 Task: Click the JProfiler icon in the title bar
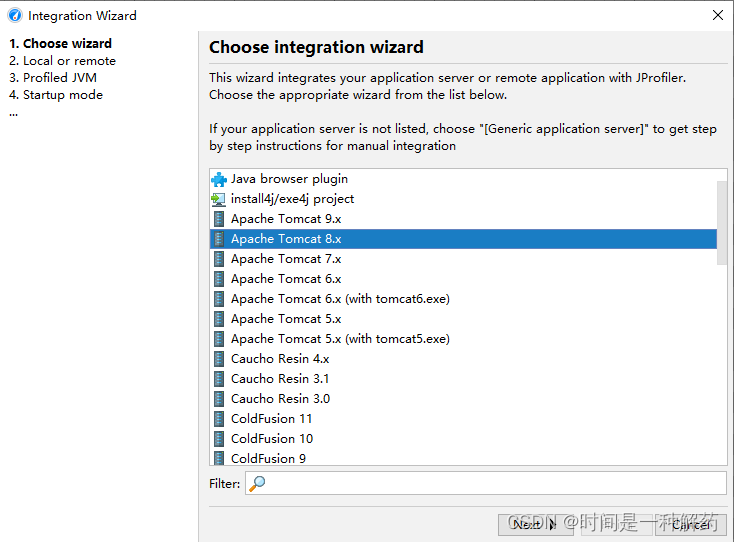click(15, 15)
